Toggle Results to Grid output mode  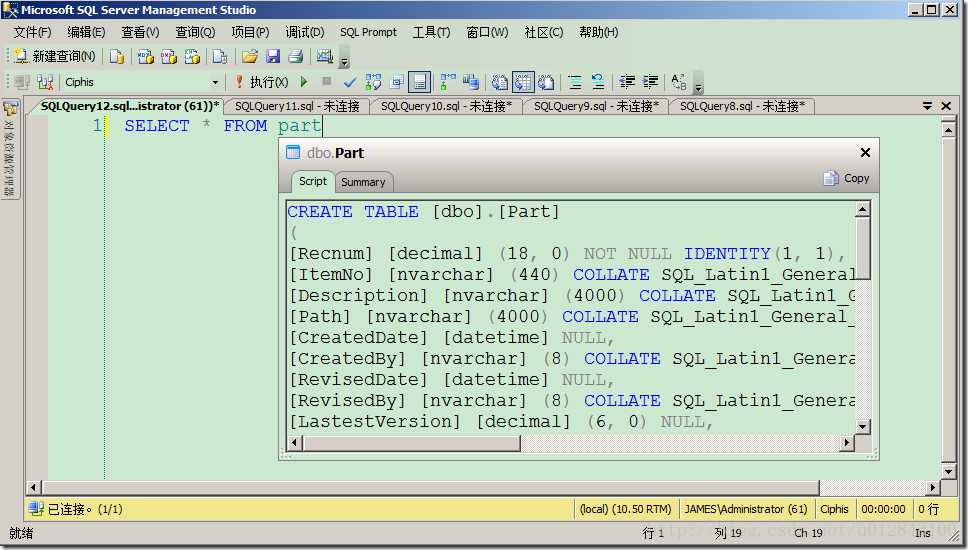coord(522,82)
